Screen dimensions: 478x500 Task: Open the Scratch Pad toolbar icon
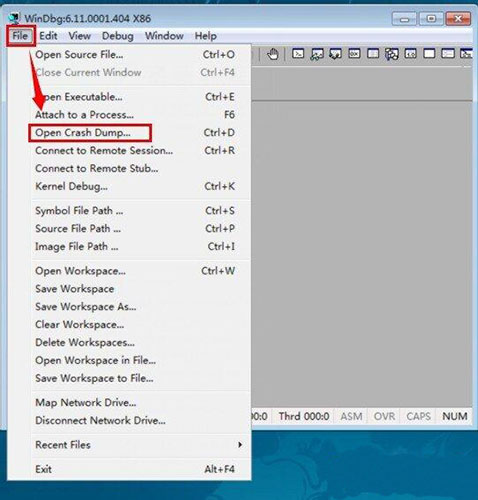(x=429, y=54)
